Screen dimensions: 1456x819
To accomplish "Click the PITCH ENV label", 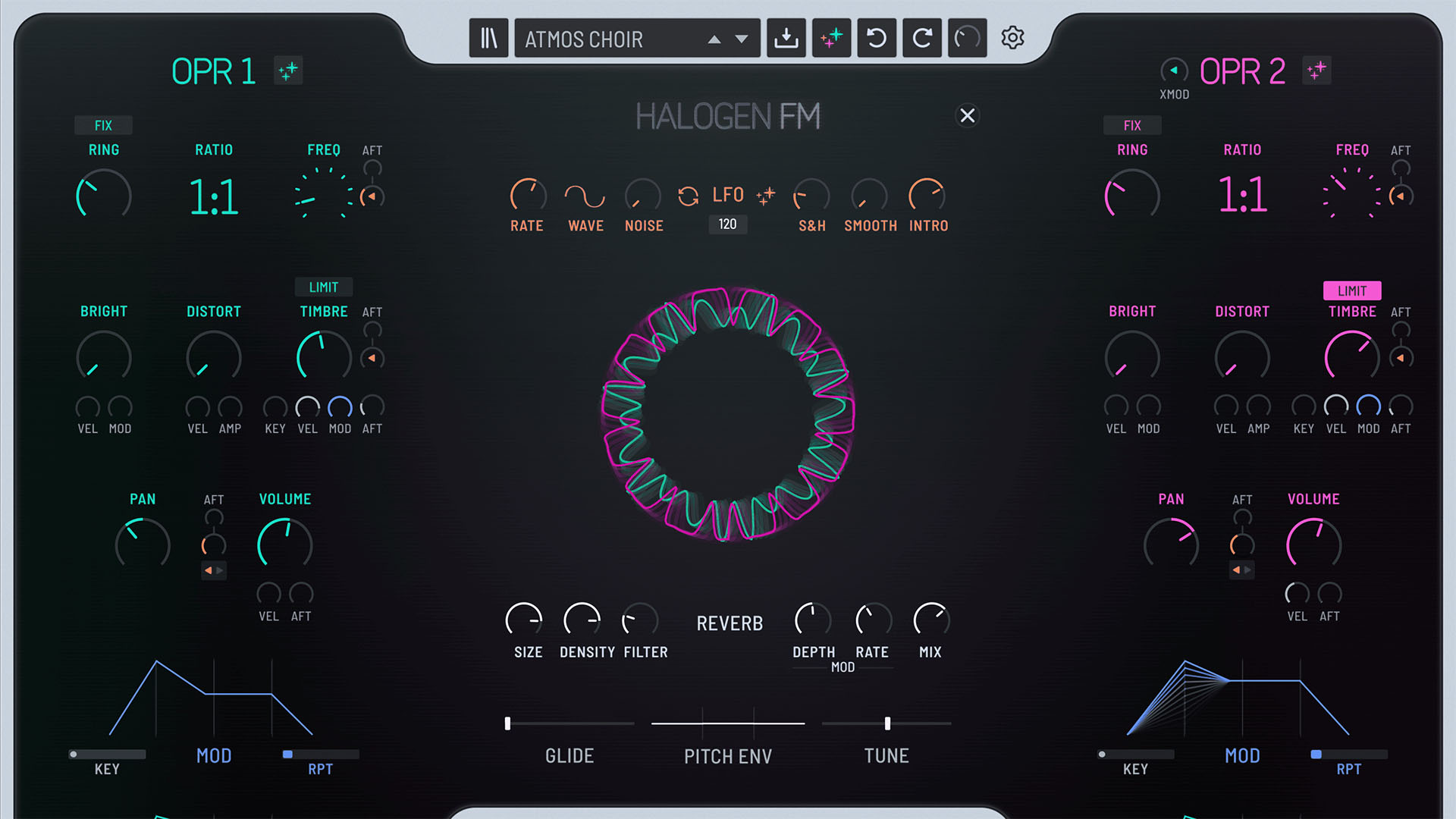I will 728,756.
